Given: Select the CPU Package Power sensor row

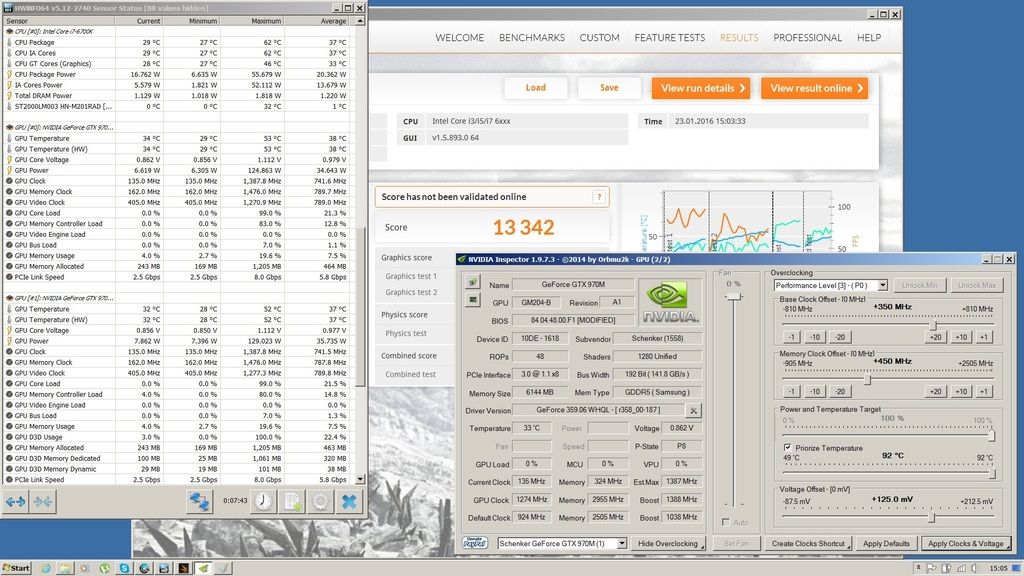Looking at the screenshot, I should (177, 74).
